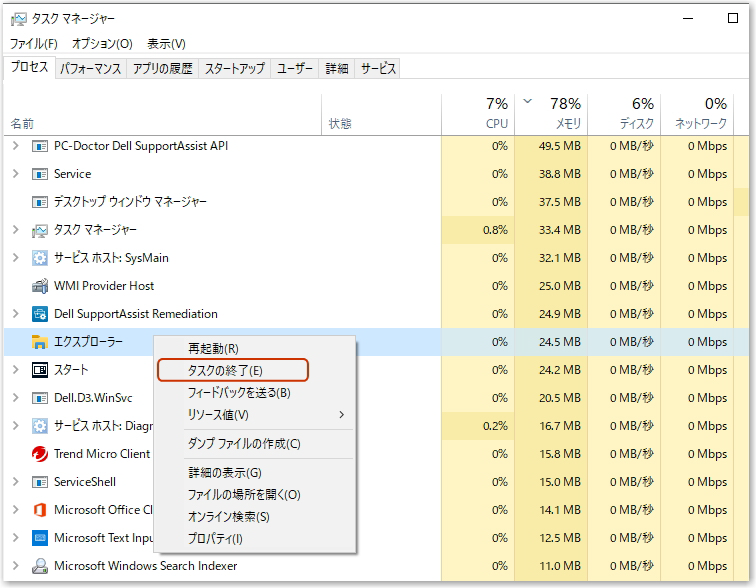The width and height of the screenshot is (756, 588).
Task: Click the Microsoft Windows Search Indexer icon
Action: click(x=40, y=566)
